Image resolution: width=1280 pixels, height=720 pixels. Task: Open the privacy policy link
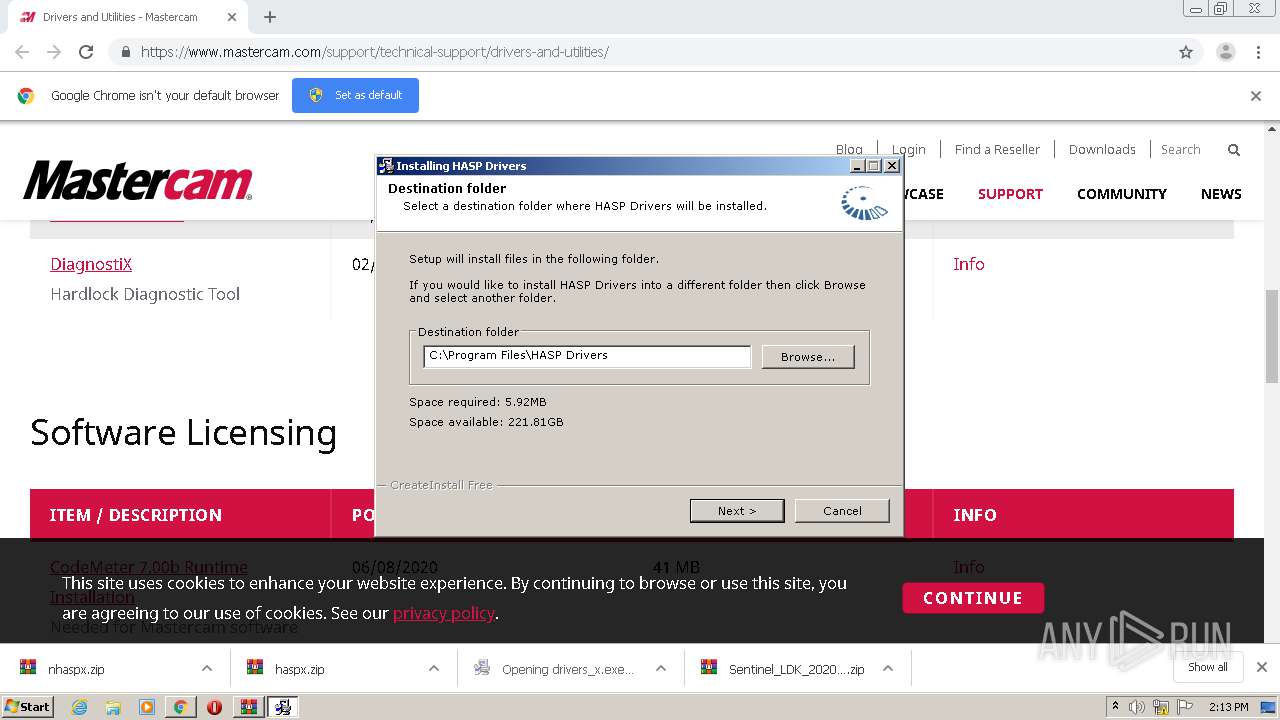pyautogui.click(x=444, y=613)
